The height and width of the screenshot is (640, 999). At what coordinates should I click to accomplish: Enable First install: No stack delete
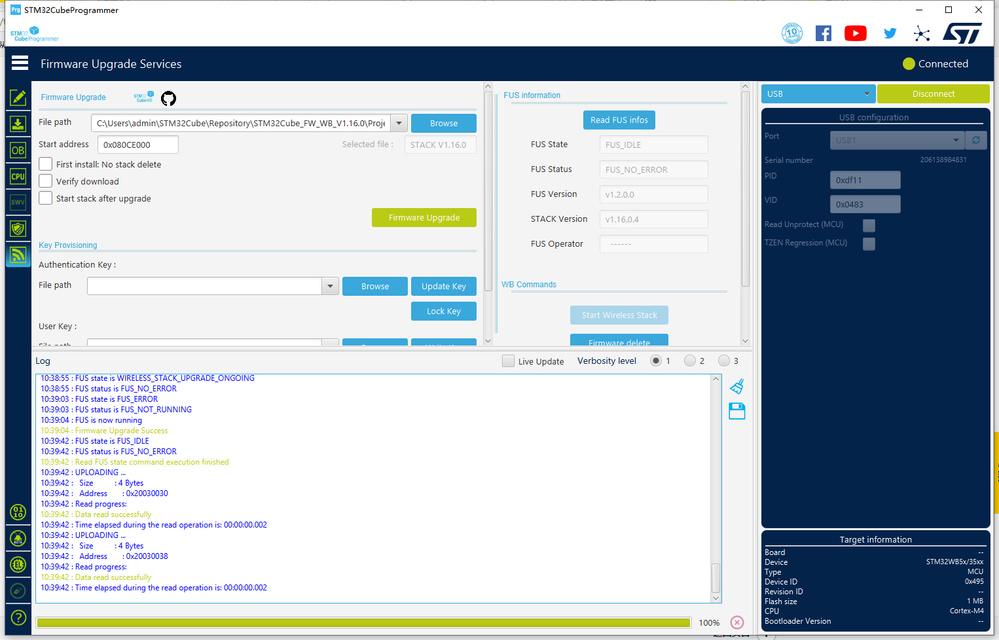coord(45,164)
